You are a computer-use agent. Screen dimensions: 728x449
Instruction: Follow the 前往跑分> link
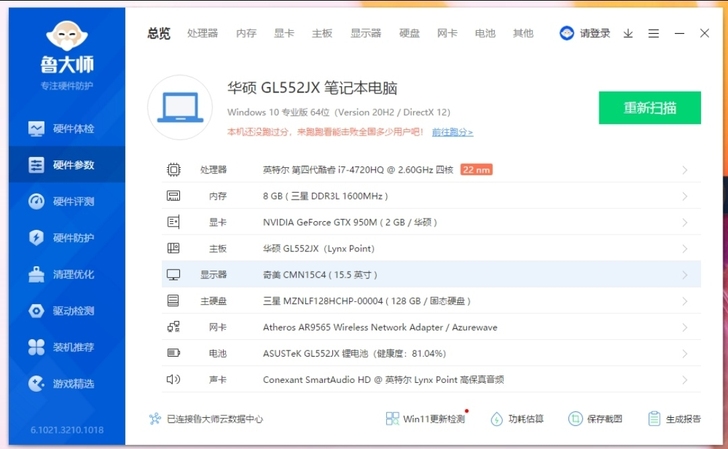click(453, 132)
